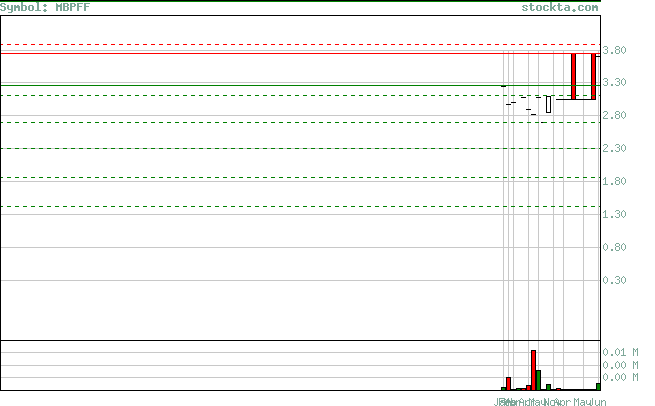Click the tall green volume bar beside red peak
Screen dimensions: 655x406
coord(538,380)
